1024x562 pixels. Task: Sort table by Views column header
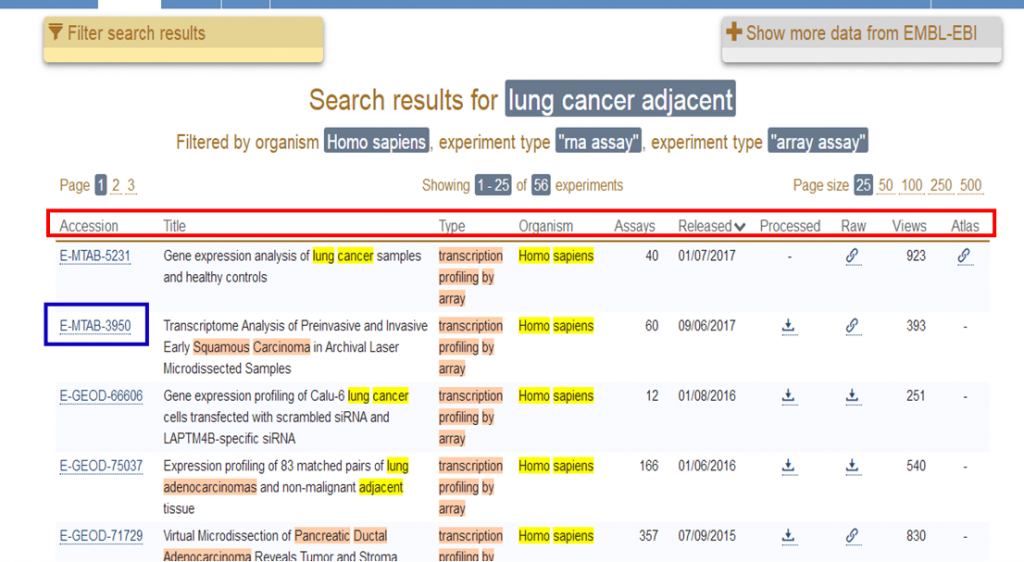pyautogui.click(x=909, y=226)
